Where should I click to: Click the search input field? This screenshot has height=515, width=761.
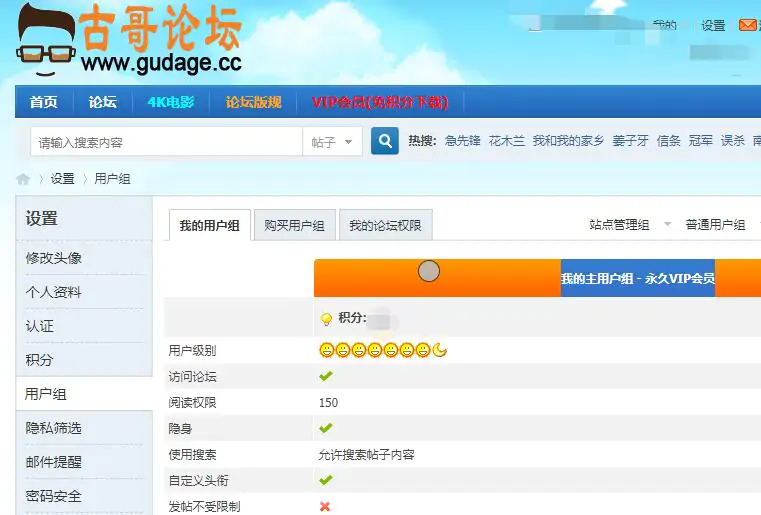click(x=166, y=142)
